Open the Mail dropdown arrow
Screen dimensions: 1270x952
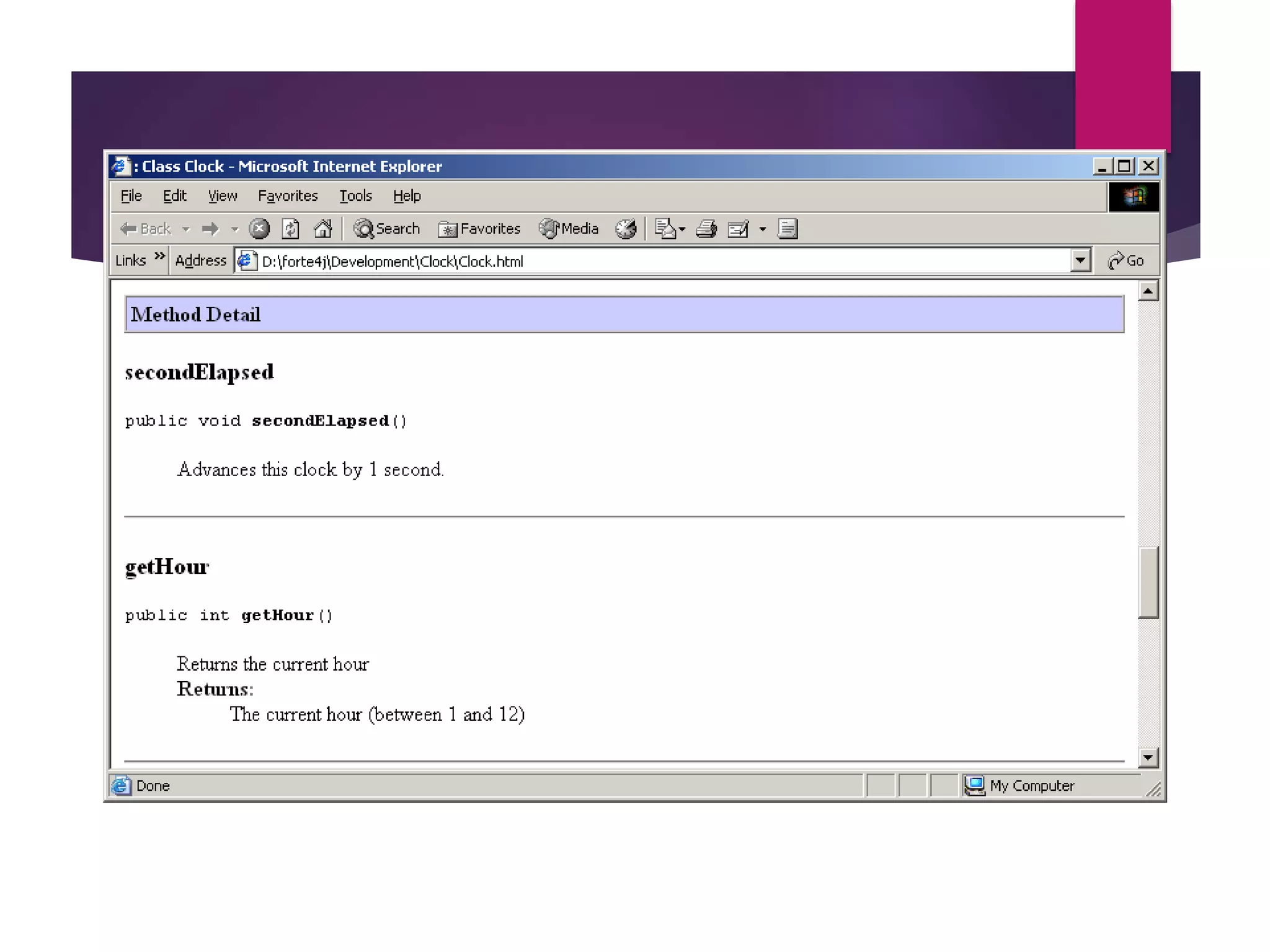(x=682, y=229)
